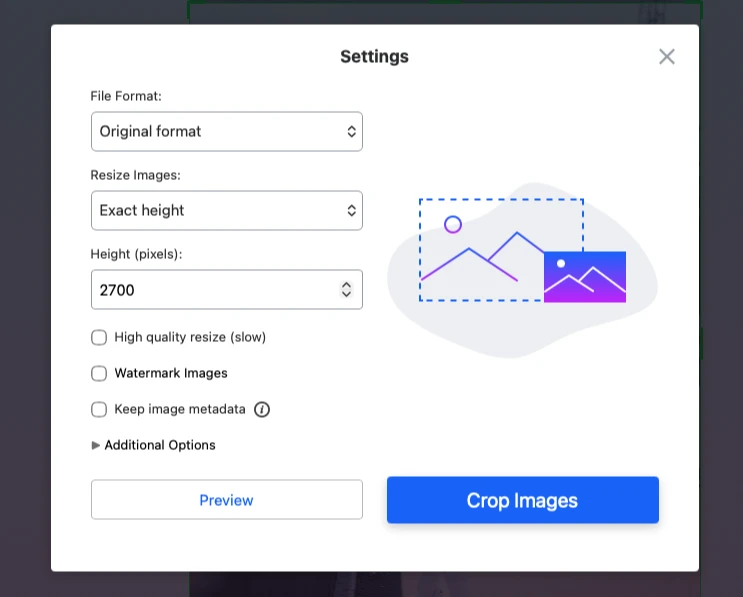Open the Resize Images dropdown
Image resolution: width=743 pixels, height=597 pixels.
pos(226,210)
